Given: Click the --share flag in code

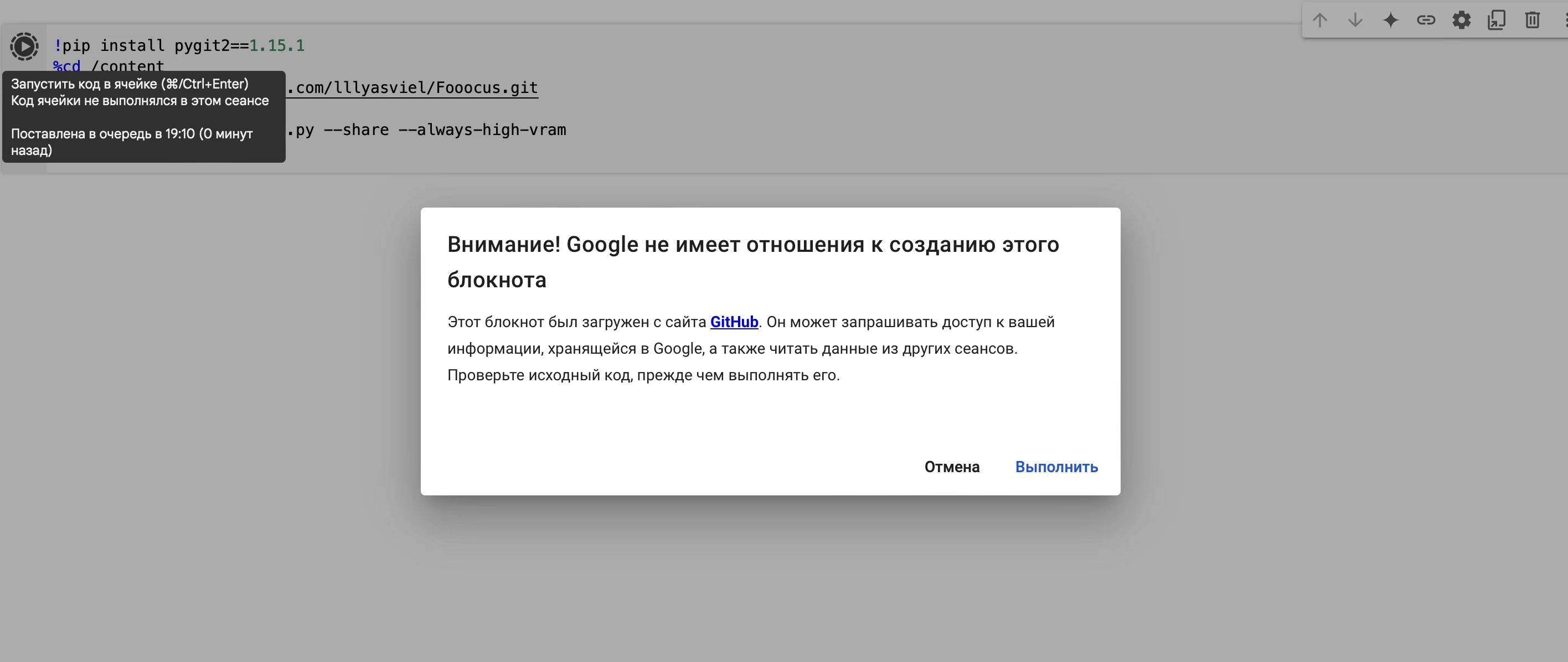Looking at the screenshot, I should point(356,130).
